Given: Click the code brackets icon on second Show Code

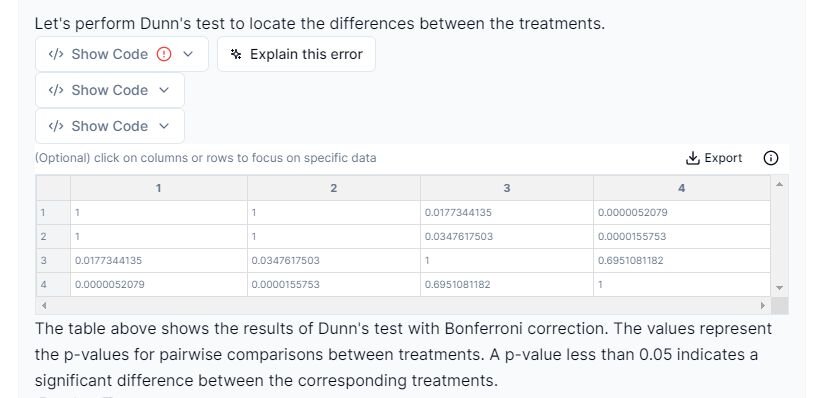Looking at the screenshot, I should (56, 90).
